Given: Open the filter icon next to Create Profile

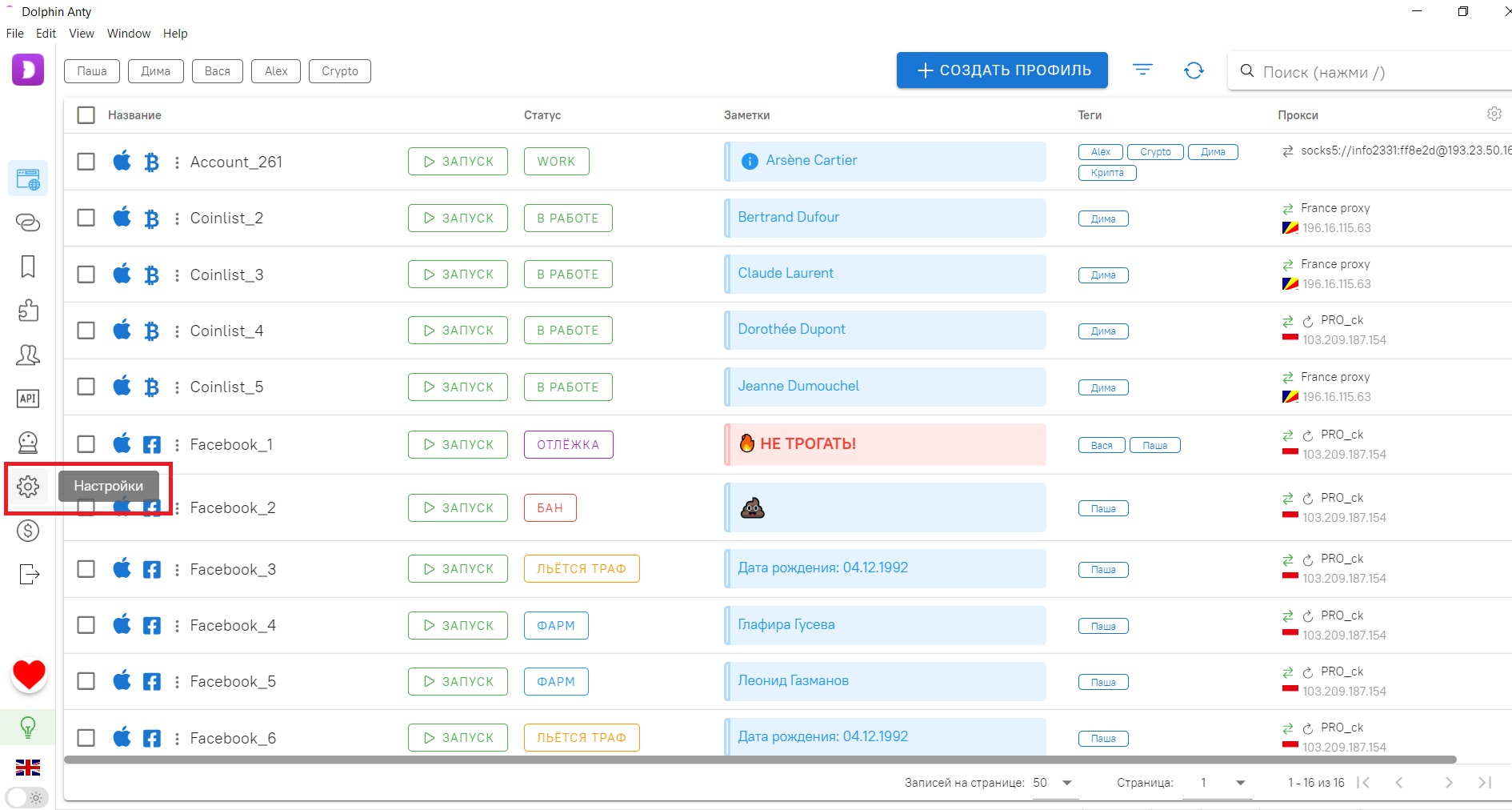Looking at the screenshot, I should pyautogui.click(x=1143, y=70).
